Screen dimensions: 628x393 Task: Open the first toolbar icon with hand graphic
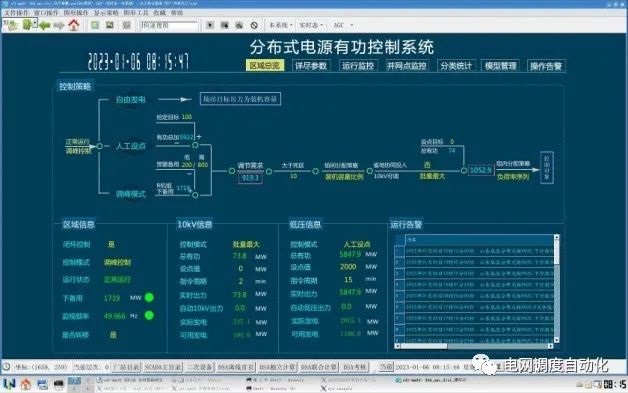click(x=10, y=25)
